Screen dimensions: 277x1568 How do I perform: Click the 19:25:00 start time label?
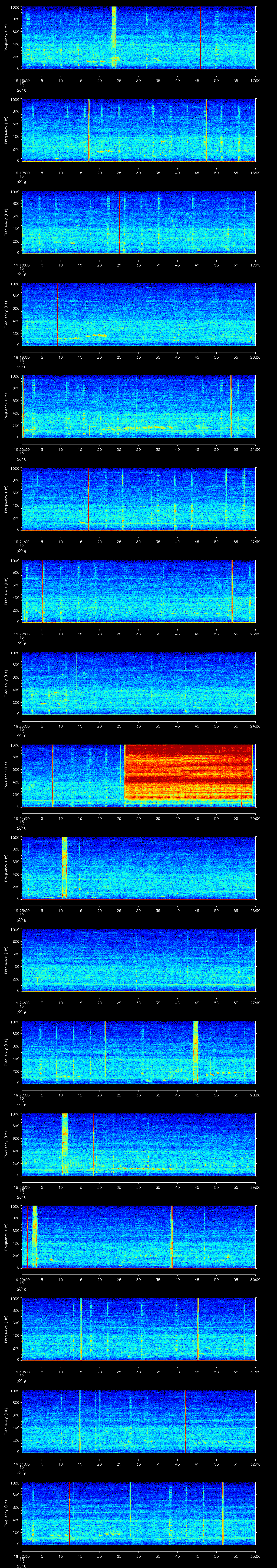coord(21,910)
